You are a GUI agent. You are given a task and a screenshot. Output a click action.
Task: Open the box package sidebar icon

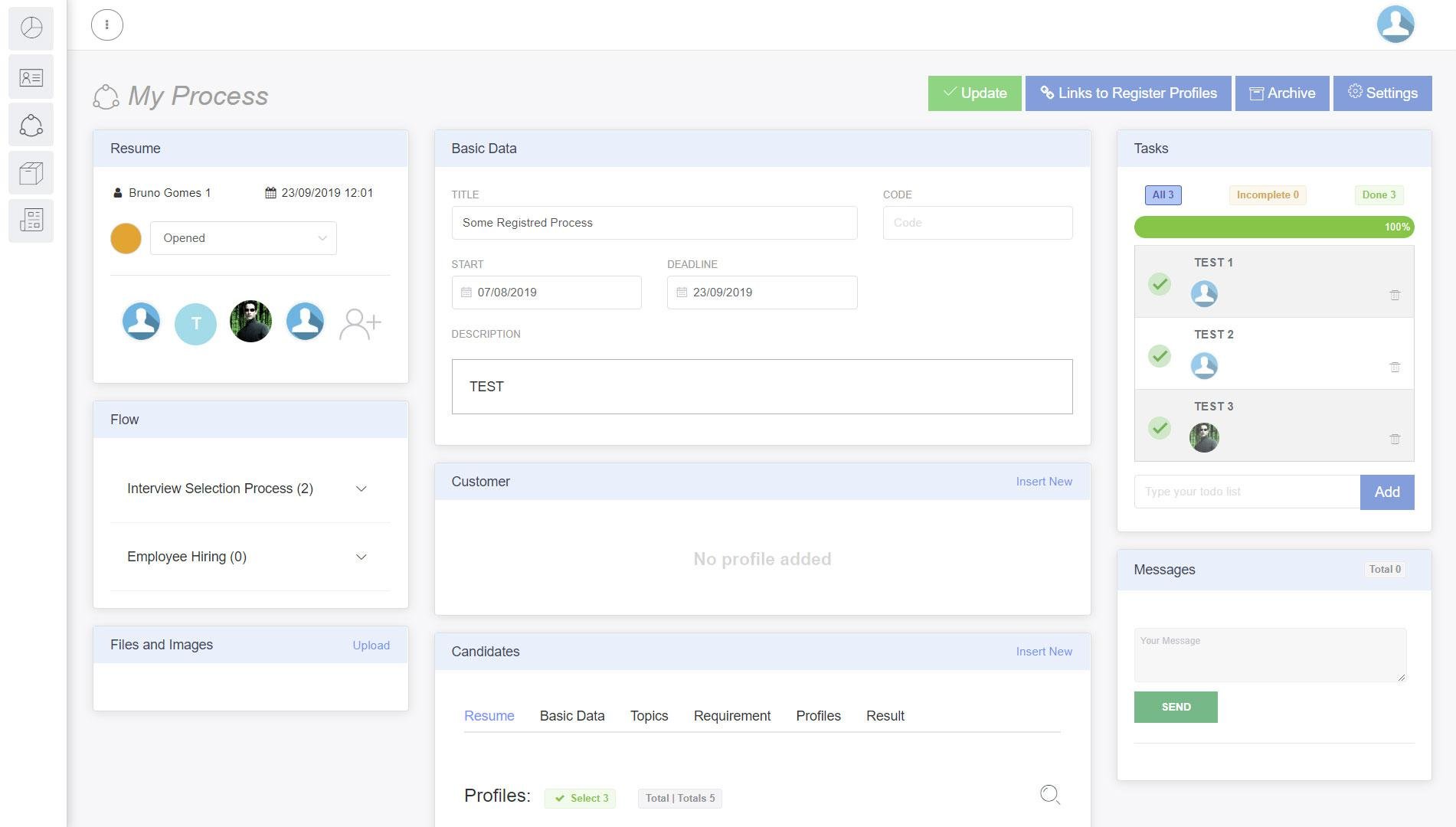31,173
